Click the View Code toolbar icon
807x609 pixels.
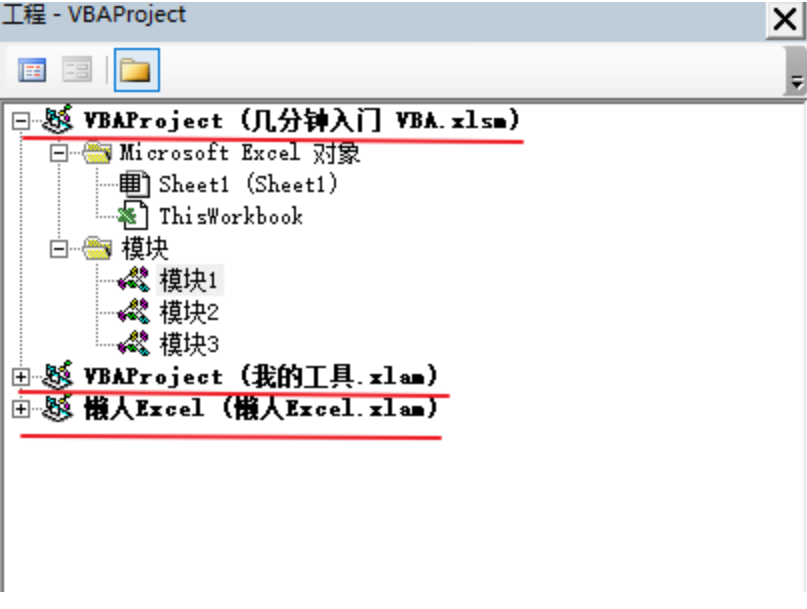pos(32,70)
